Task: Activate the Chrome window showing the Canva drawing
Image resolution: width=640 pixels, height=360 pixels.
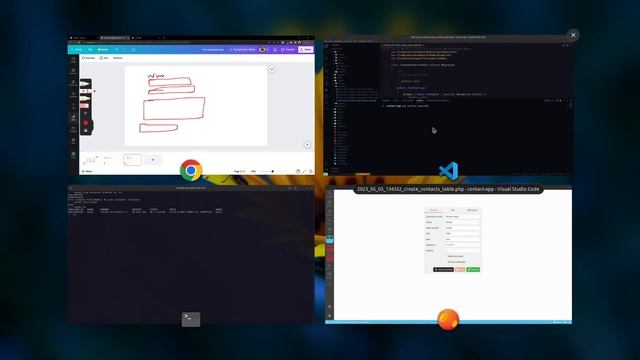Action: tap(191, 106)
